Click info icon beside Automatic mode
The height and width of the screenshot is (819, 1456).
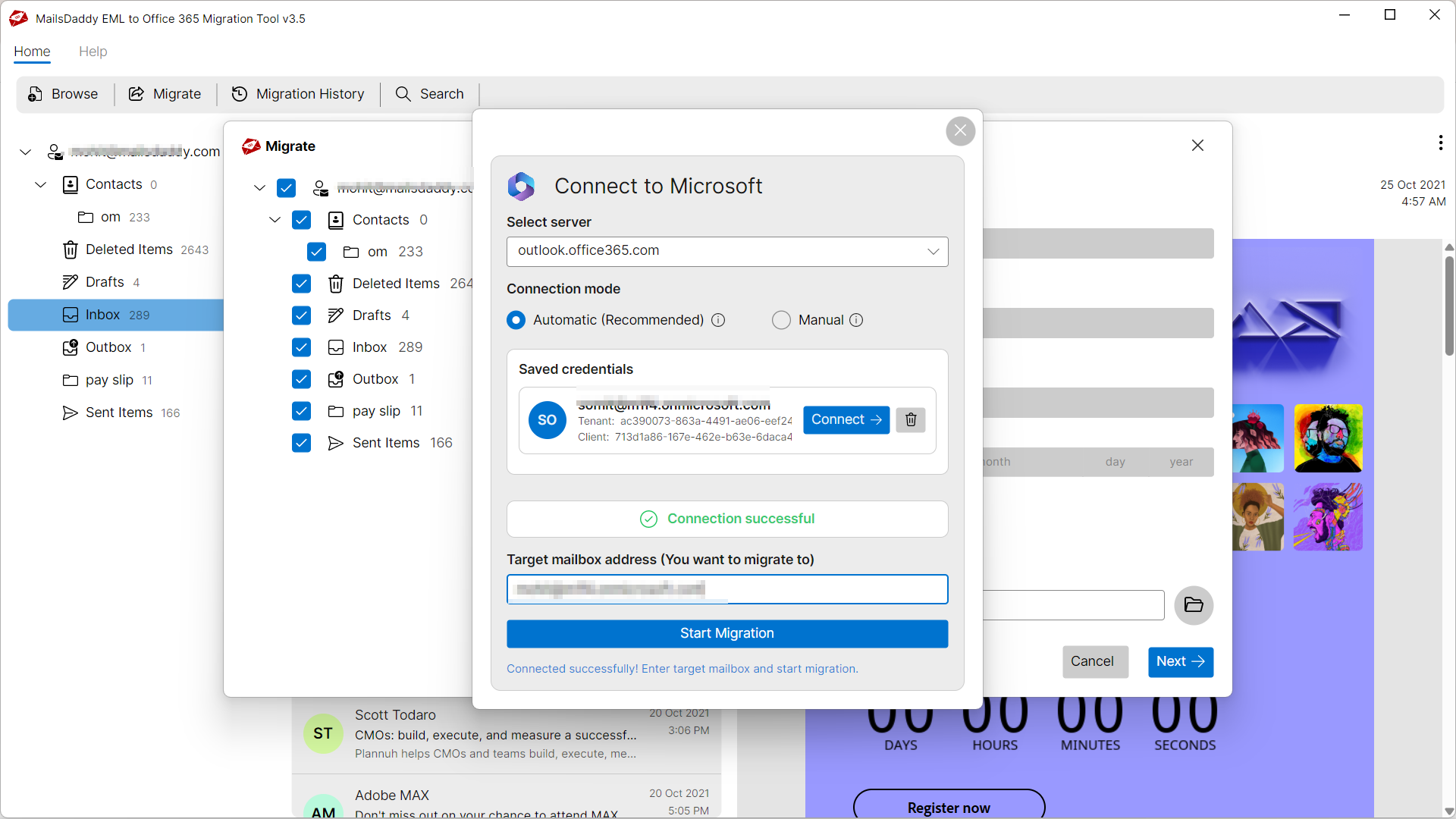point(718,320)
